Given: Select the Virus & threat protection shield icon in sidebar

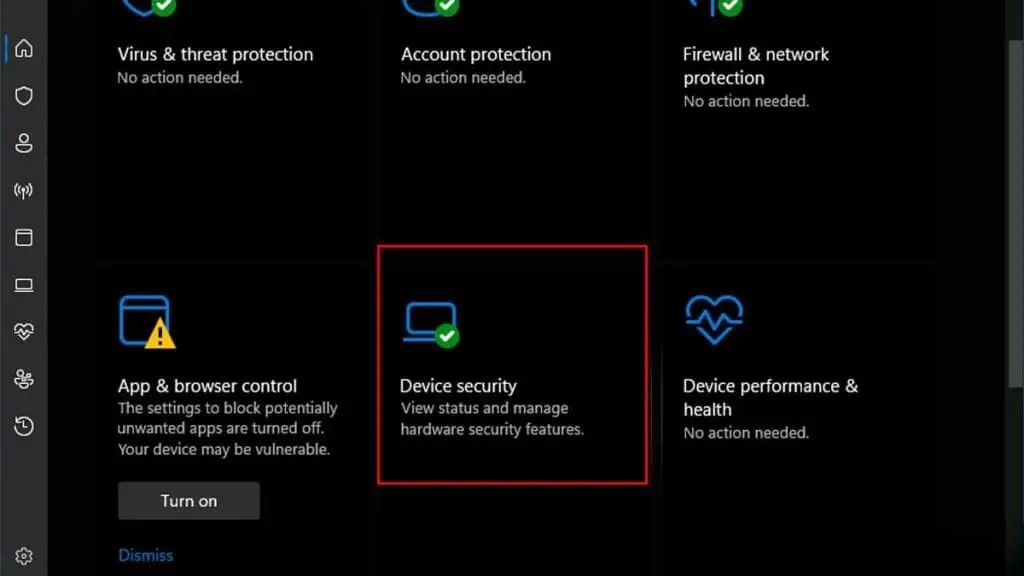Looking at the screenshot, I should [24, 96].
